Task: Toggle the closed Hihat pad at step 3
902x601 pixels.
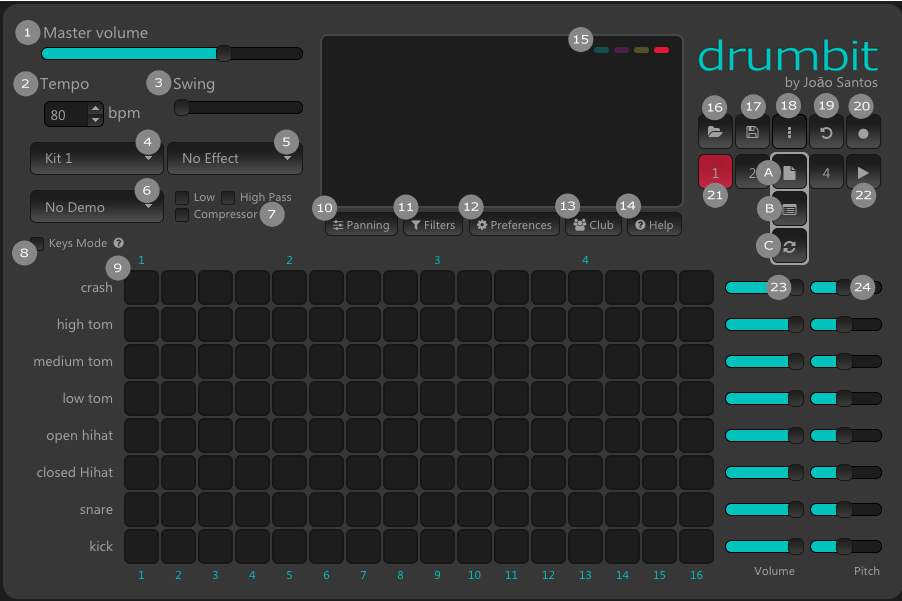Action: click(215, 472)
